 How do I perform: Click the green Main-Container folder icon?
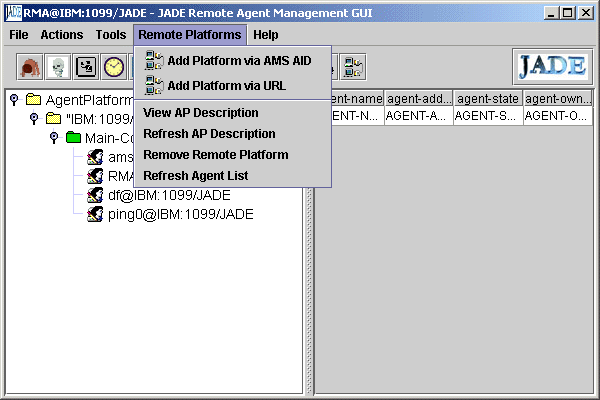click(x=73, y=137)
